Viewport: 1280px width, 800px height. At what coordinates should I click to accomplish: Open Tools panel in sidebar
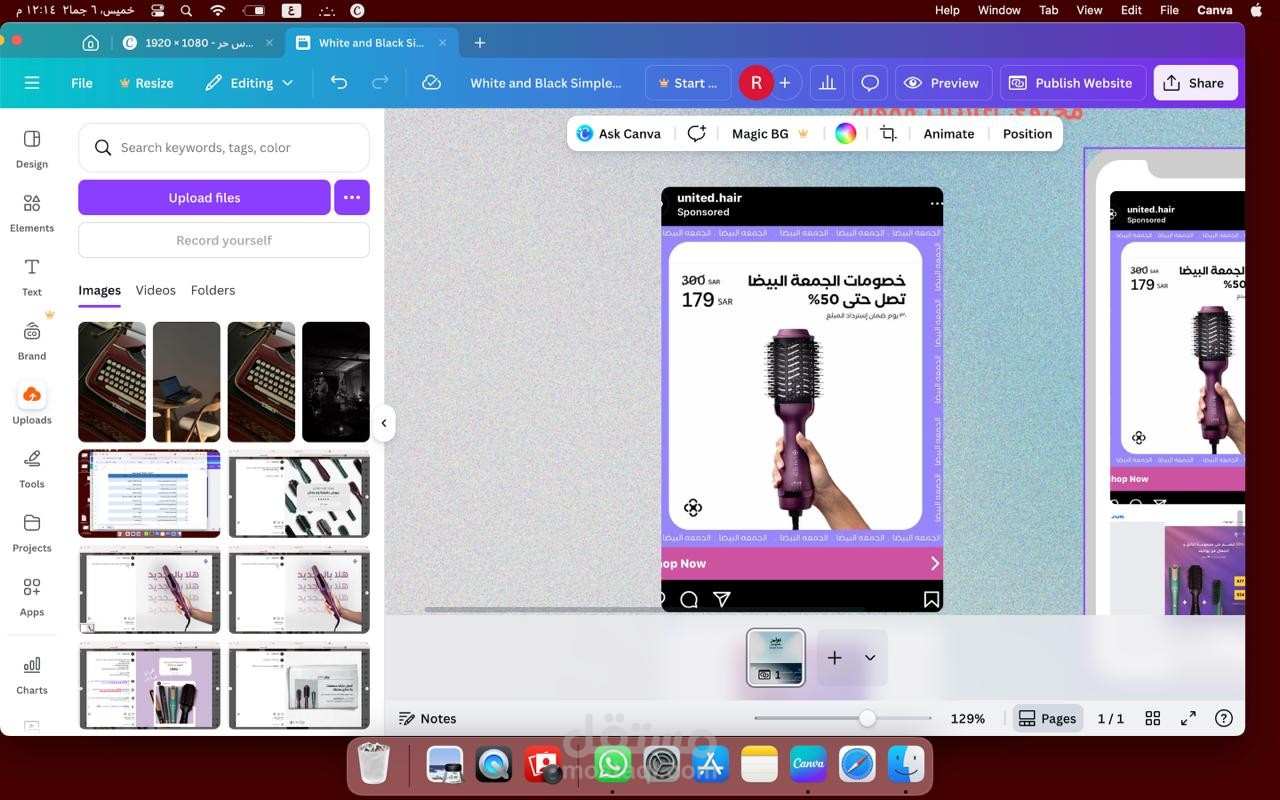tap(32, 468)
